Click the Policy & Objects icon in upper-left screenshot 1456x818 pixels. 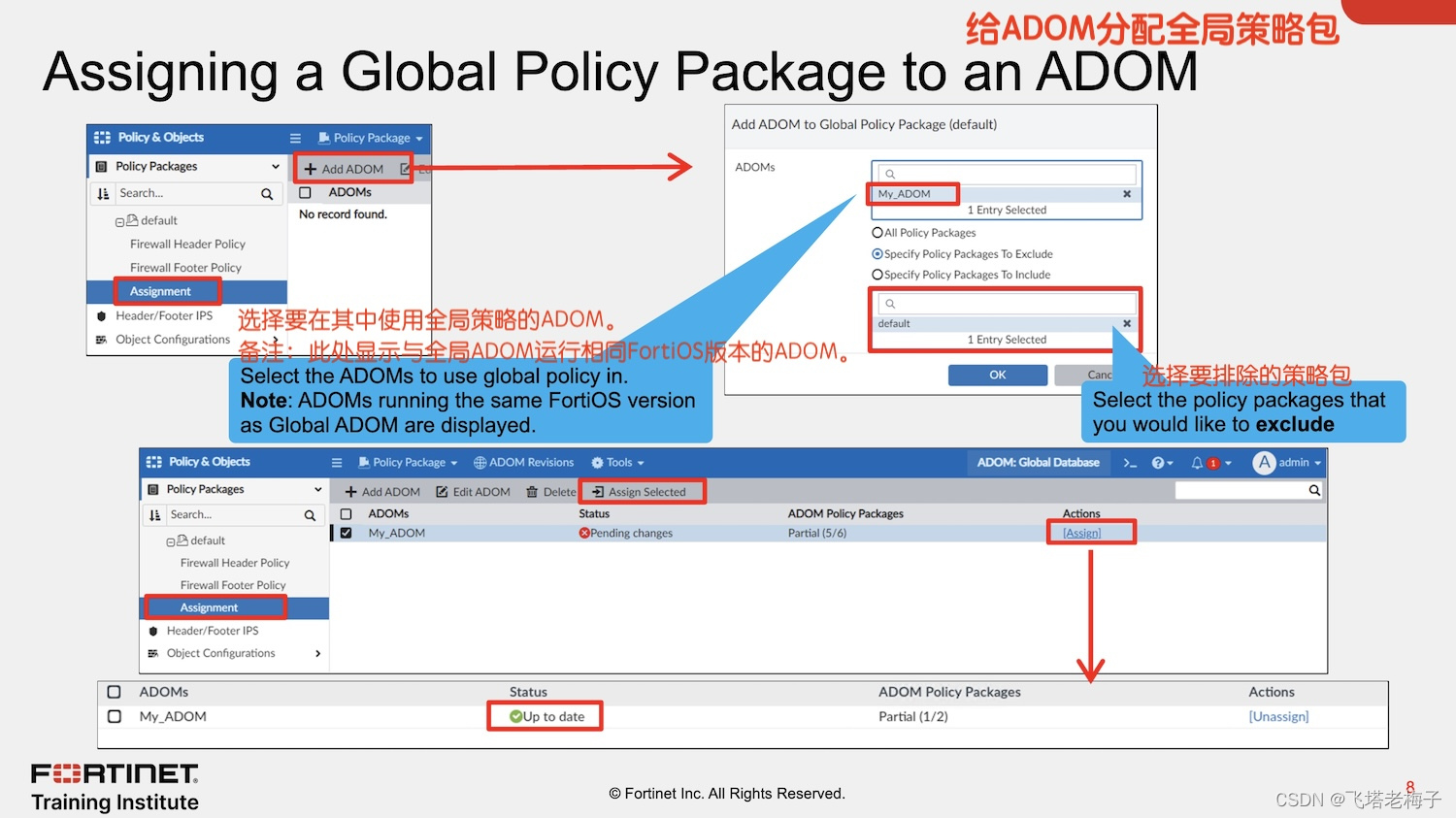click(x=102, y=138)
